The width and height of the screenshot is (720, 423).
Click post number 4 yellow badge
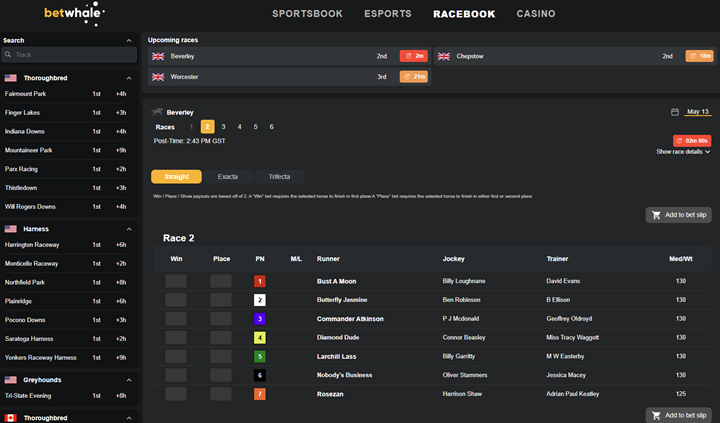pos(260,338)
